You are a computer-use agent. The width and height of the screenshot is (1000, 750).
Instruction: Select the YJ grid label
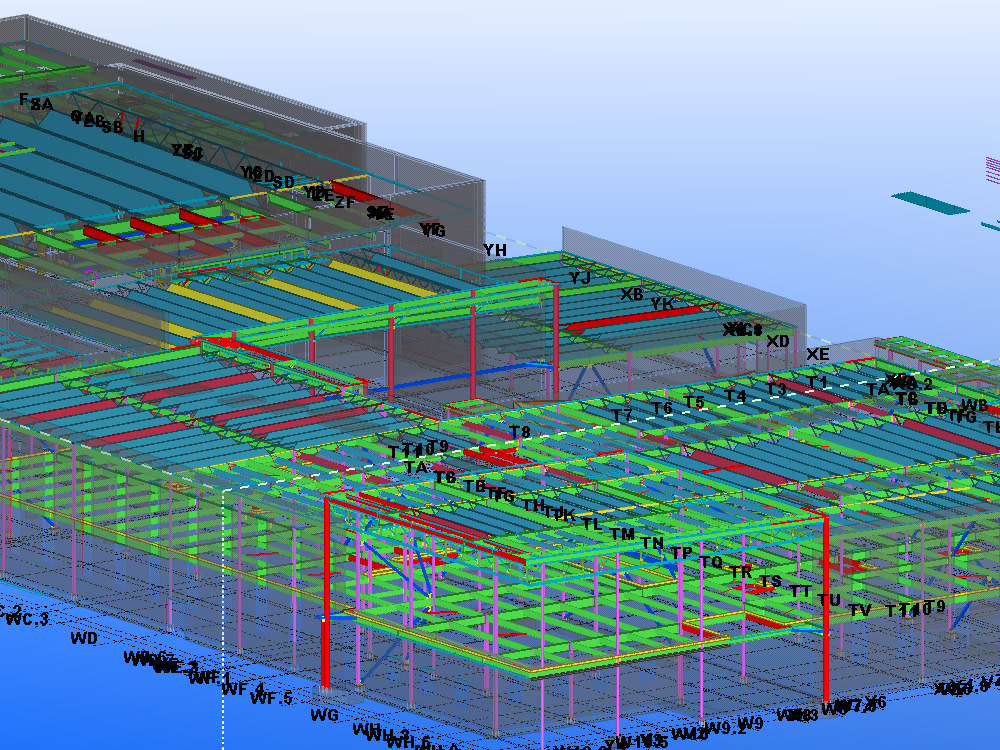(x=580, y=277)
